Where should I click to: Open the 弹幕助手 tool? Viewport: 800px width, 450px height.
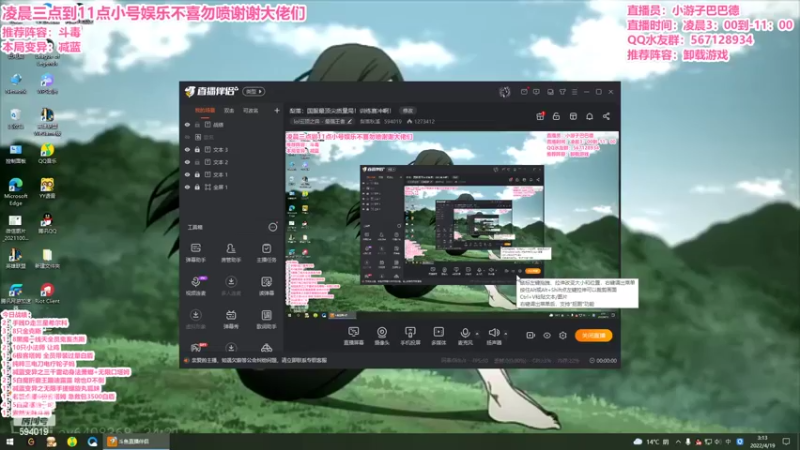(195, 253)
